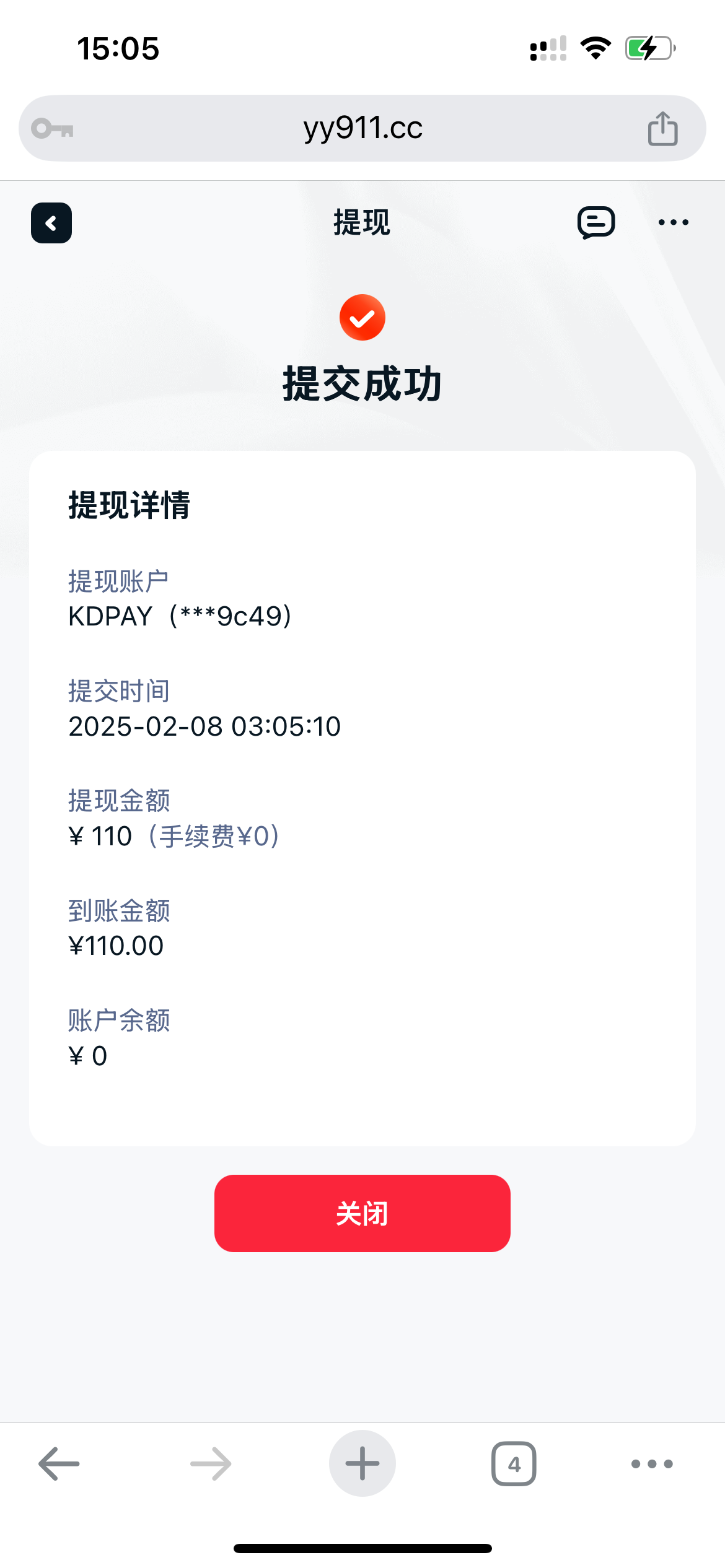Tap the red success checkmark icon
Image resolution: width=725 pixels, height=1568 pixels.
coord(362,318)
